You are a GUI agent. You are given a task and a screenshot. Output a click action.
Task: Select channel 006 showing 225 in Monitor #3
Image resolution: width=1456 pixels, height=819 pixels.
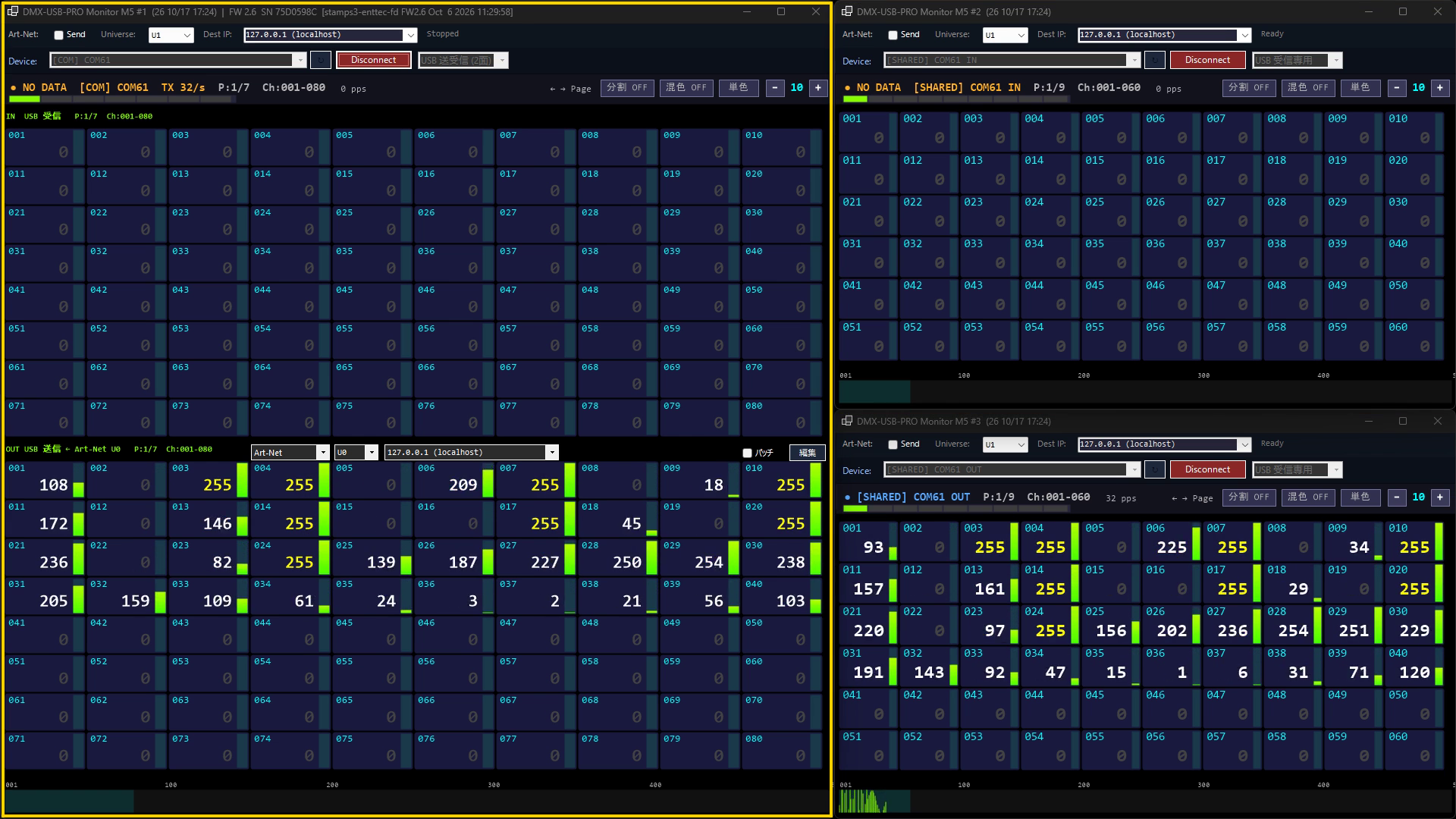1172,541
